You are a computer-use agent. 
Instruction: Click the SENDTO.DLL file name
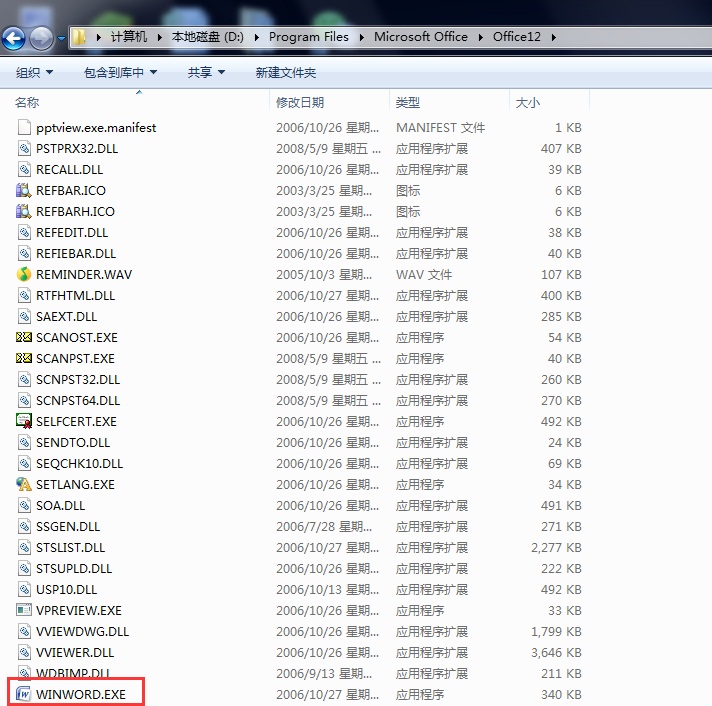[73, 443]
